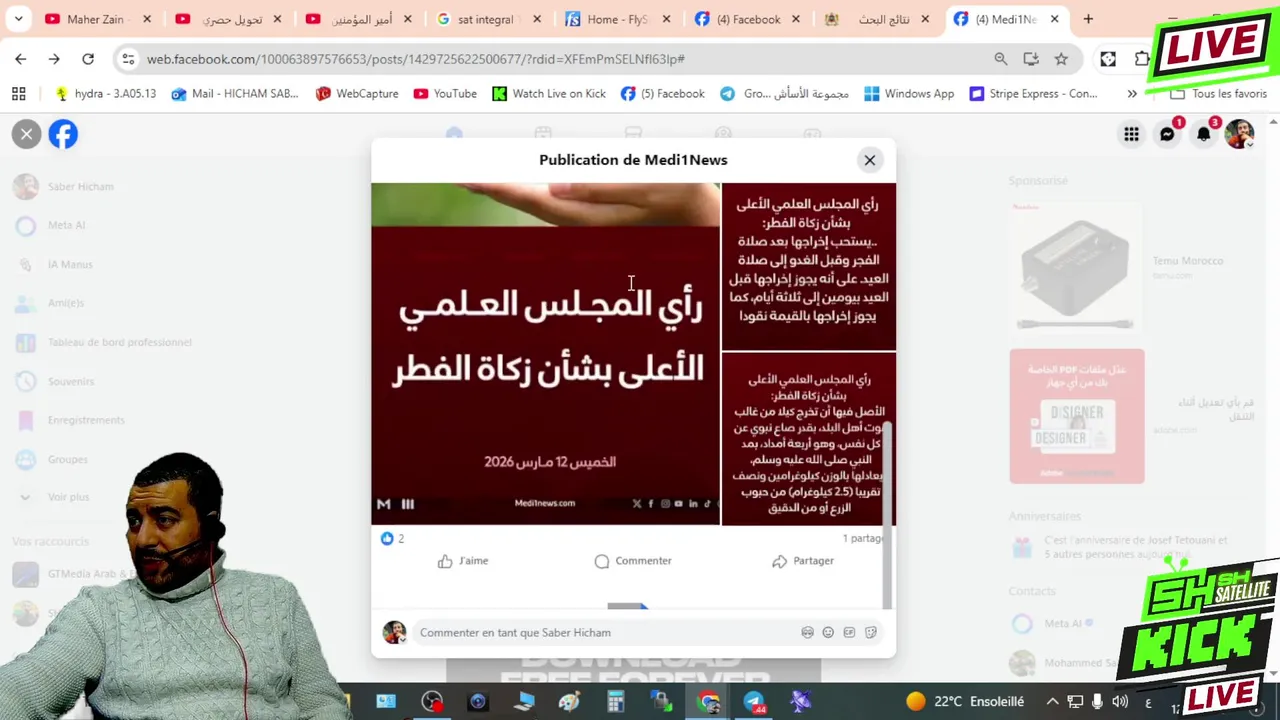The width and height of the screenshot is (1280, 720).
Task: Insert an avatar sticker in comment
Action: click(x=807, y=633)
